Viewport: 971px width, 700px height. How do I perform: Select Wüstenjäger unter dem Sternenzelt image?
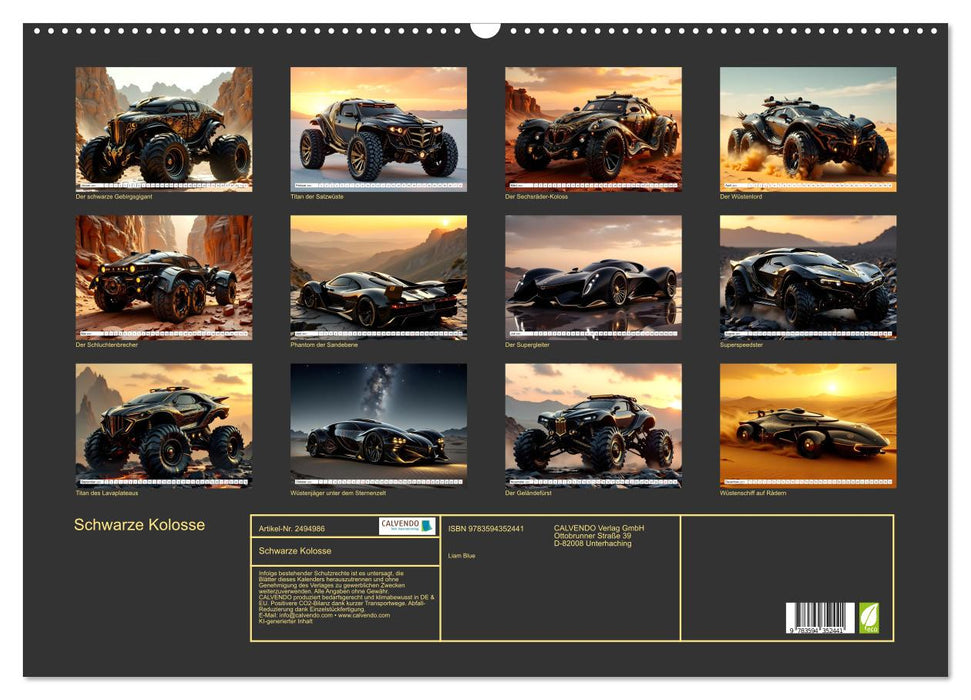point(378,426)
